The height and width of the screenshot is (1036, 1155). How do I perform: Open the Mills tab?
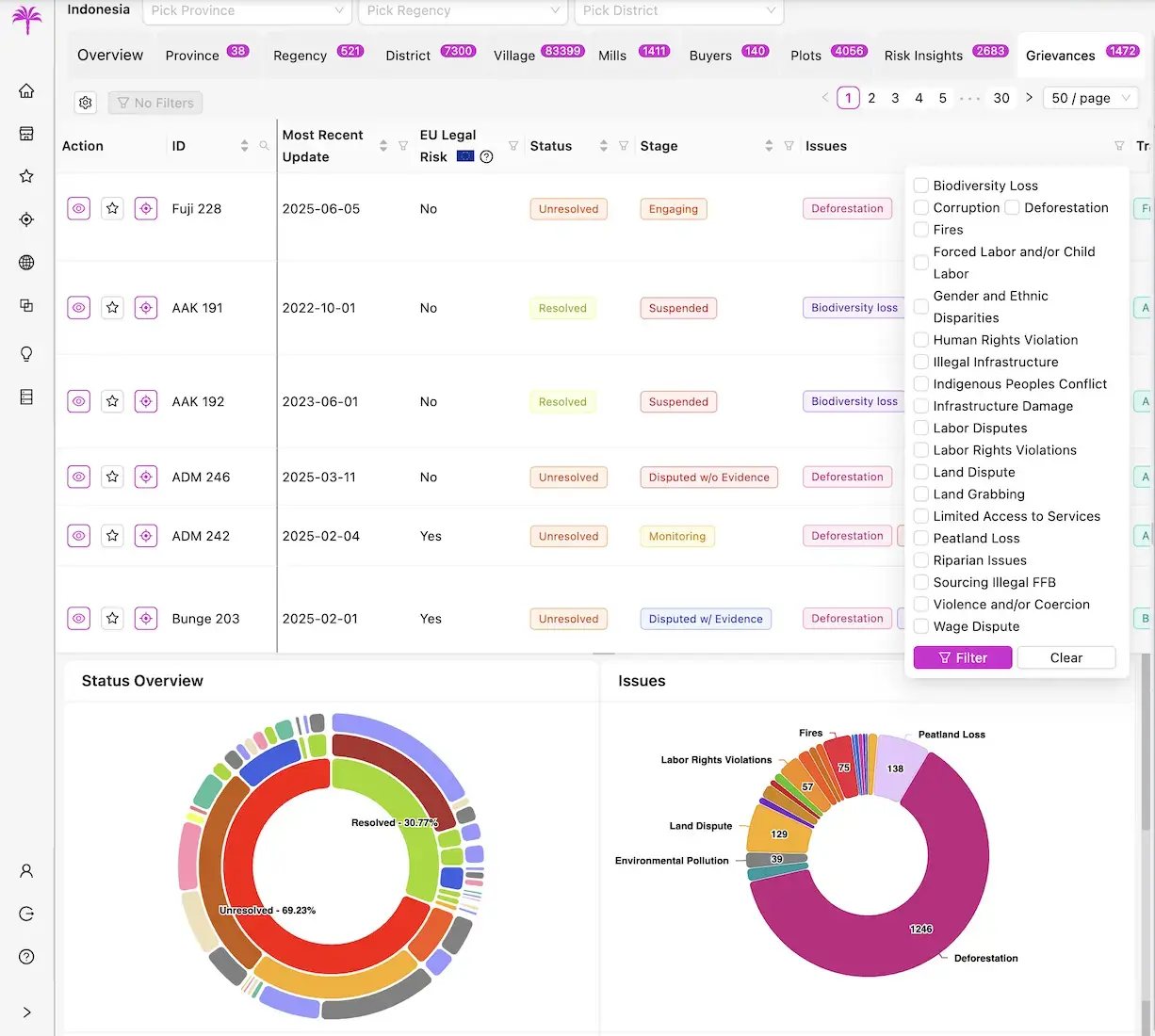(612, 56)
